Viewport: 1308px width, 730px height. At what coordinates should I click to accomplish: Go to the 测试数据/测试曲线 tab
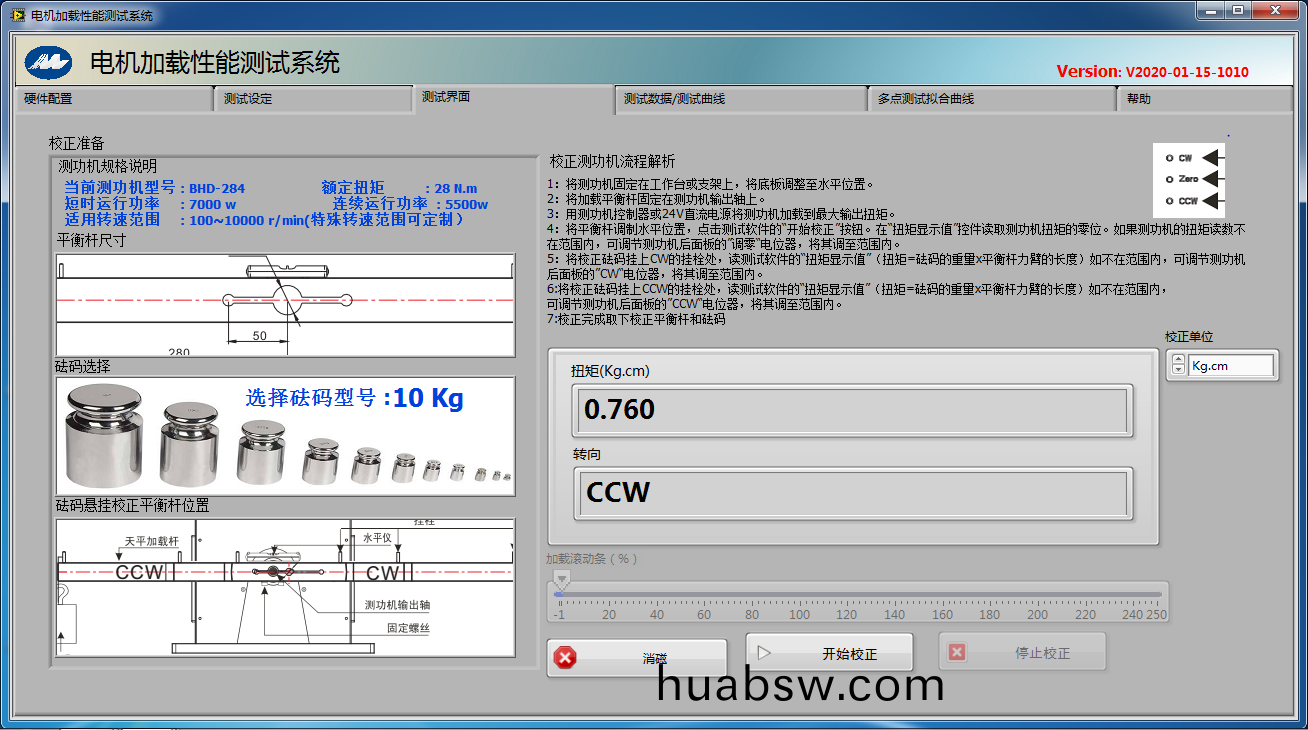(738, 99)
